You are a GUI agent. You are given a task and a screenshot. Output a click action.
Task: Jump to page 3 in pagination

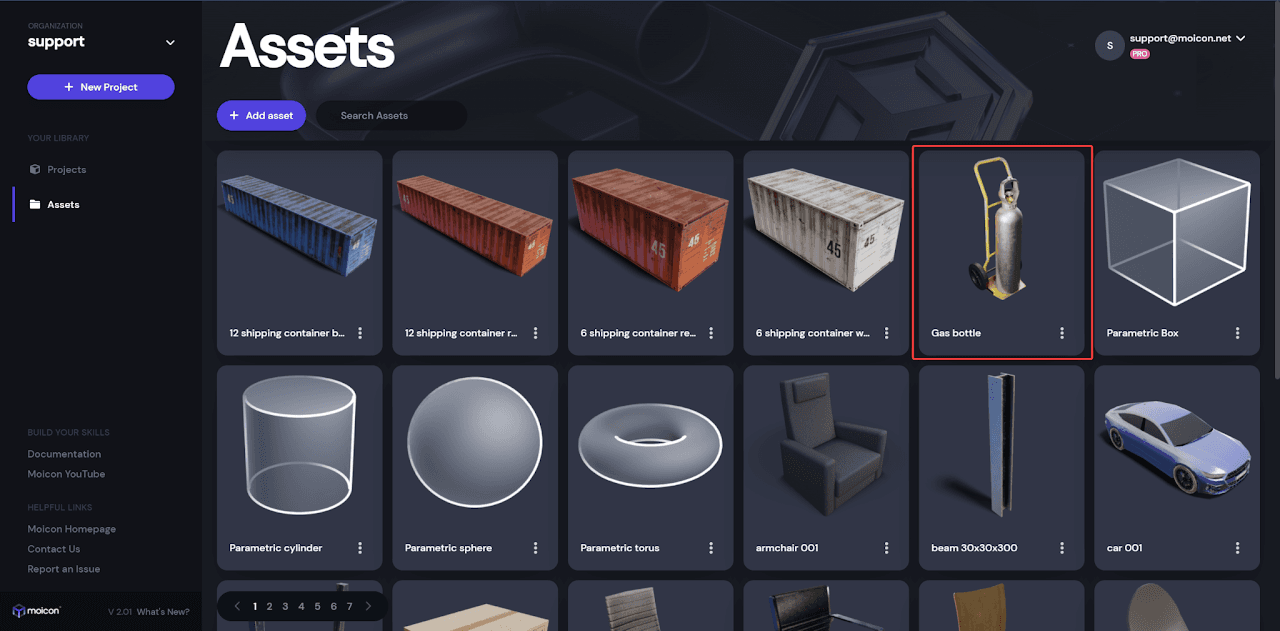[285, 606]
